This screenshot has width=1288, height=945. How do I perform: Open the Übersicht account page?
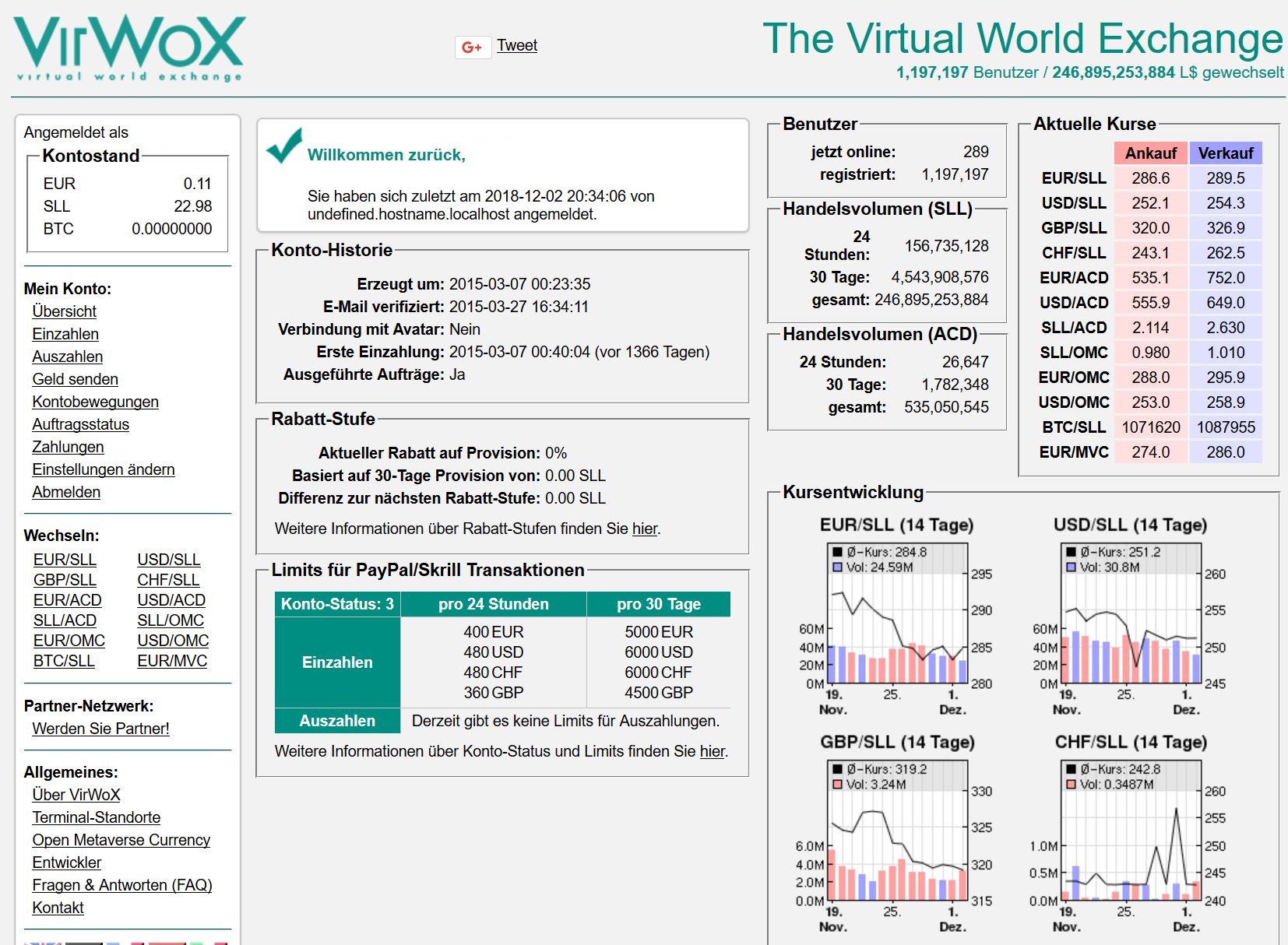64,311
